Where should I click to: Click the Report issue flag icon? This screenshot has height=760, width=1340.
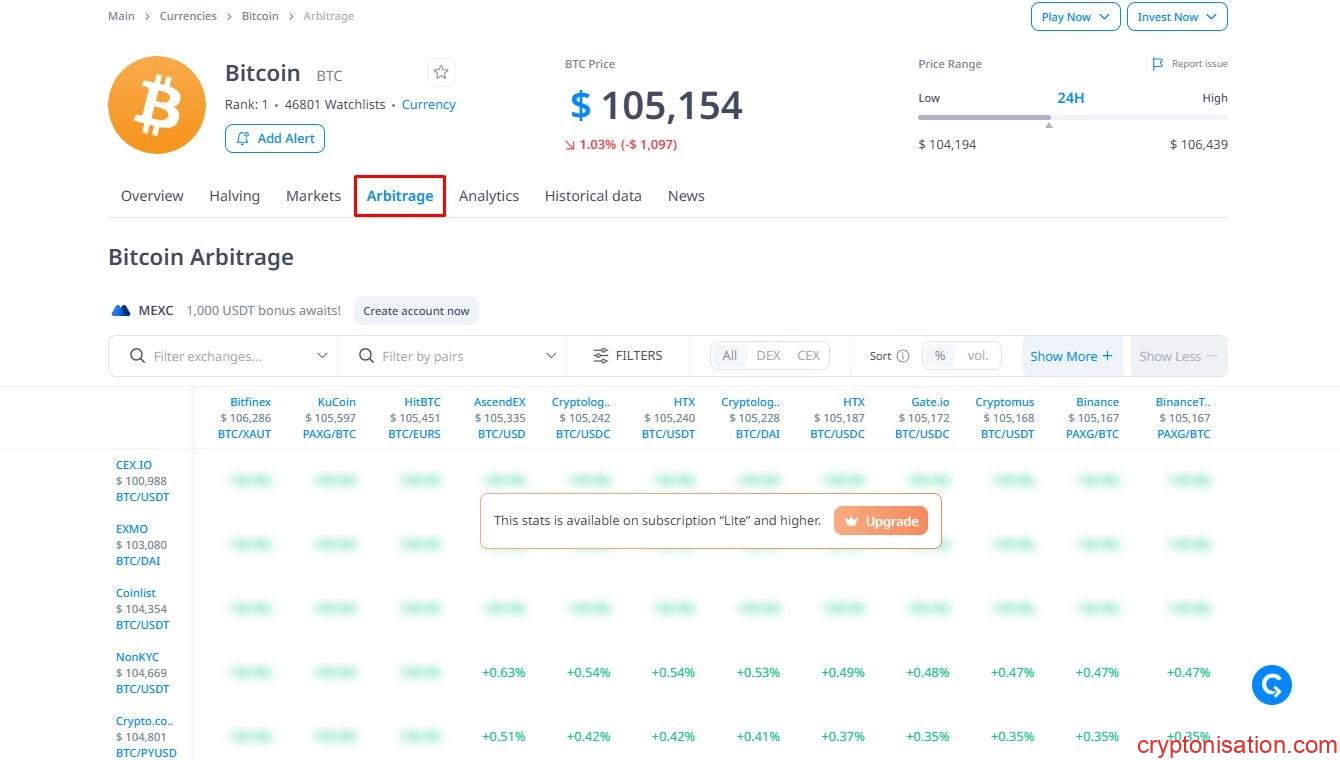1157,64
